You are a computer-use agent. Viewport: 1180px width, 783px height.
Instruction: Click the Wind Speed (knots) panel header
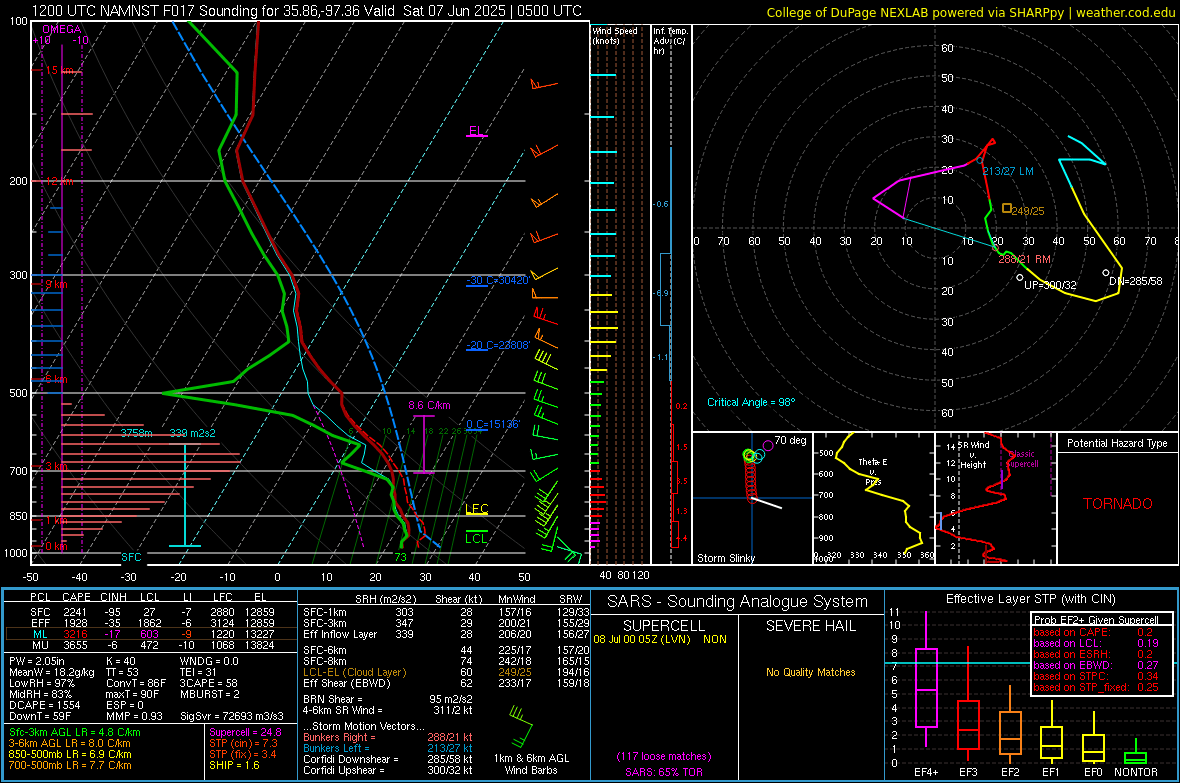615,35
